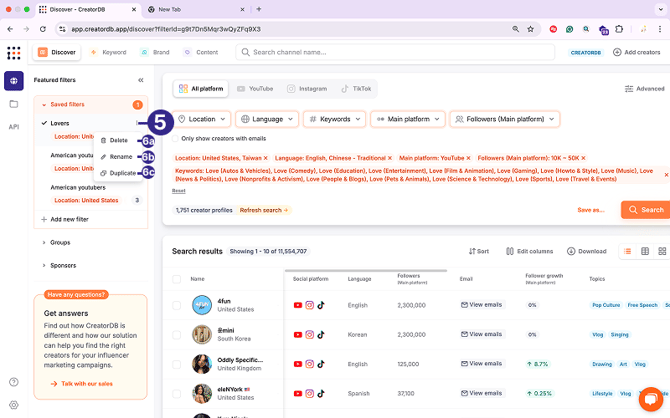The image size is (670, 418).
Task: Click the YouTube icon in 4fun row
Action: 298,305
